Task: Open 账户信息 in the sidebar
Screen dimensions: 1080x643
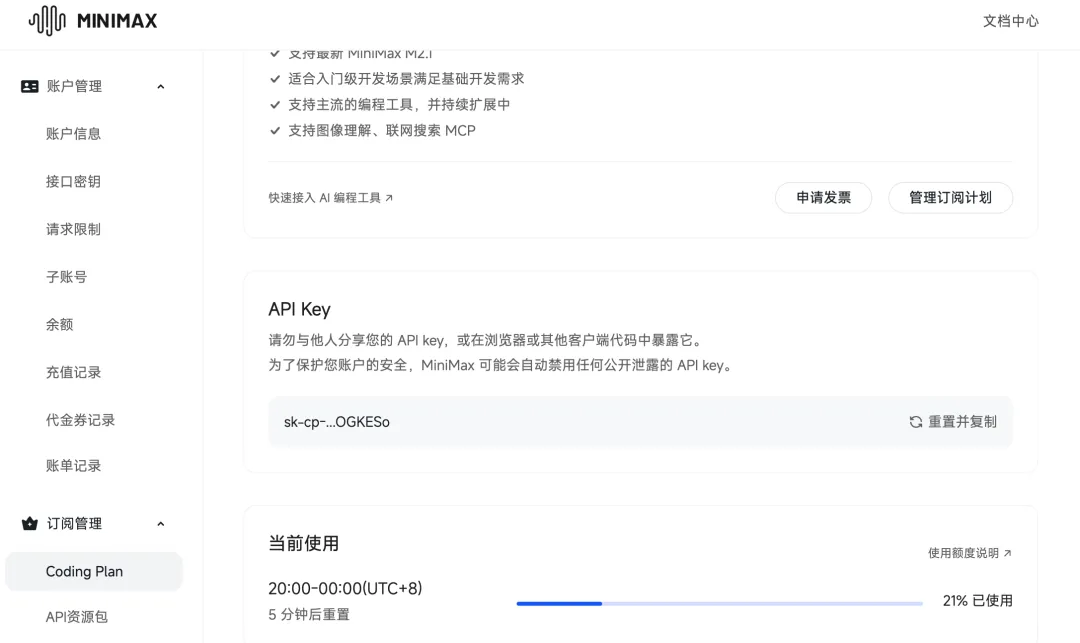Action: (x=74, y=134)
